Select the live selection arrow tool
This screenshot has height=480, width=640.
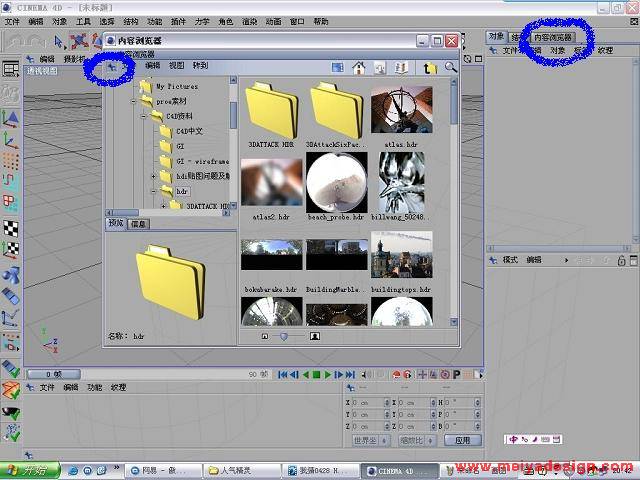tap(59, 42)
